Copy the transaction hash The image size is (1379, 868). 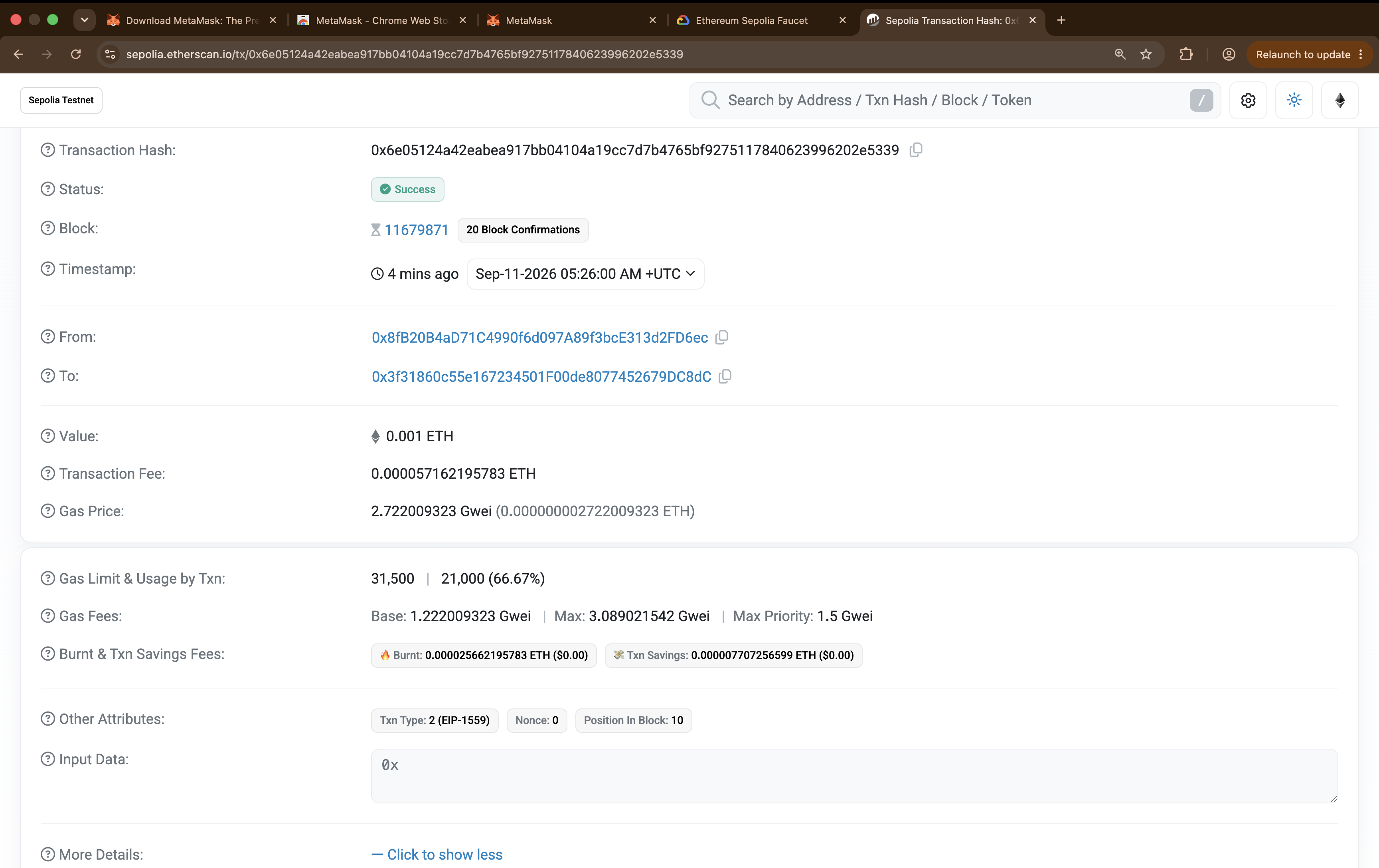pos(916,150)
